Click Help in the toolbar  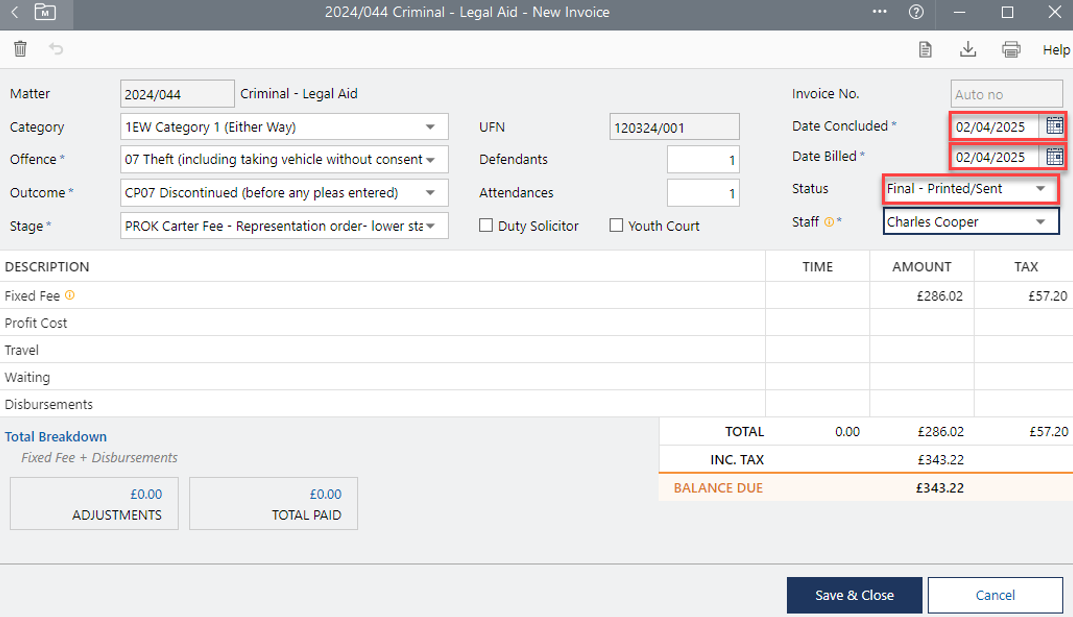click(1055, 50)
